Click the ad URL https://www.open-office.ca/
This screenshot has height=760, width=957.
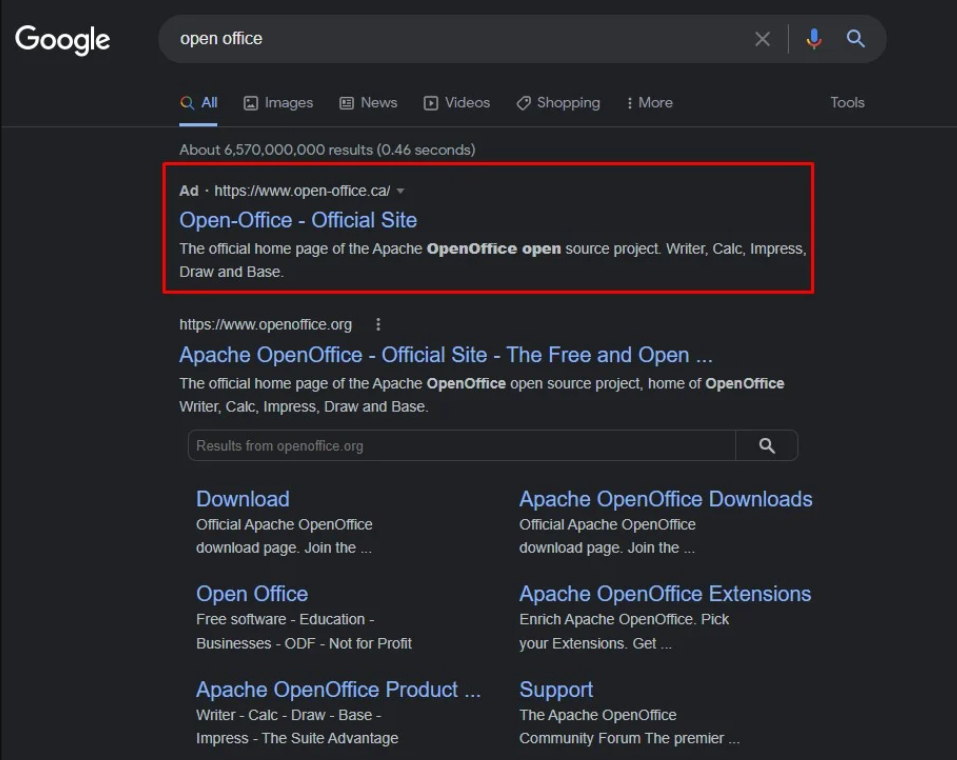click(x=302, y=191)
